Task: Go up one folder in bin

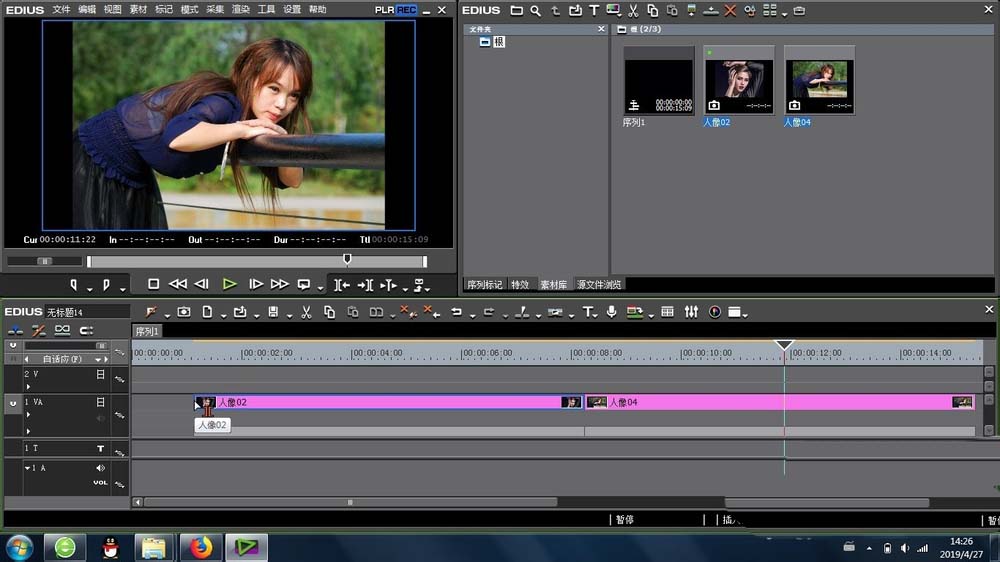Action: (555, 10)
